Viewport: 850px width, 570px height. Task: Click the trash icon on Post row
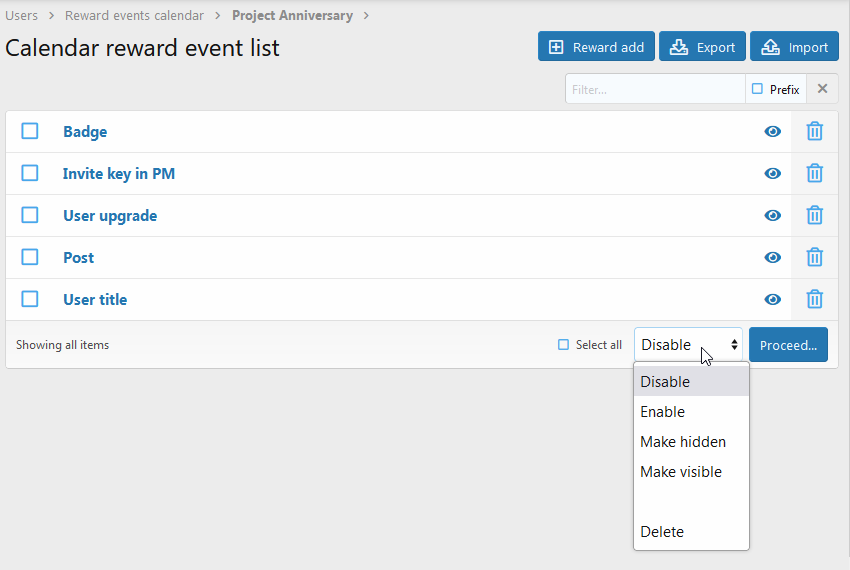point(814,257)
